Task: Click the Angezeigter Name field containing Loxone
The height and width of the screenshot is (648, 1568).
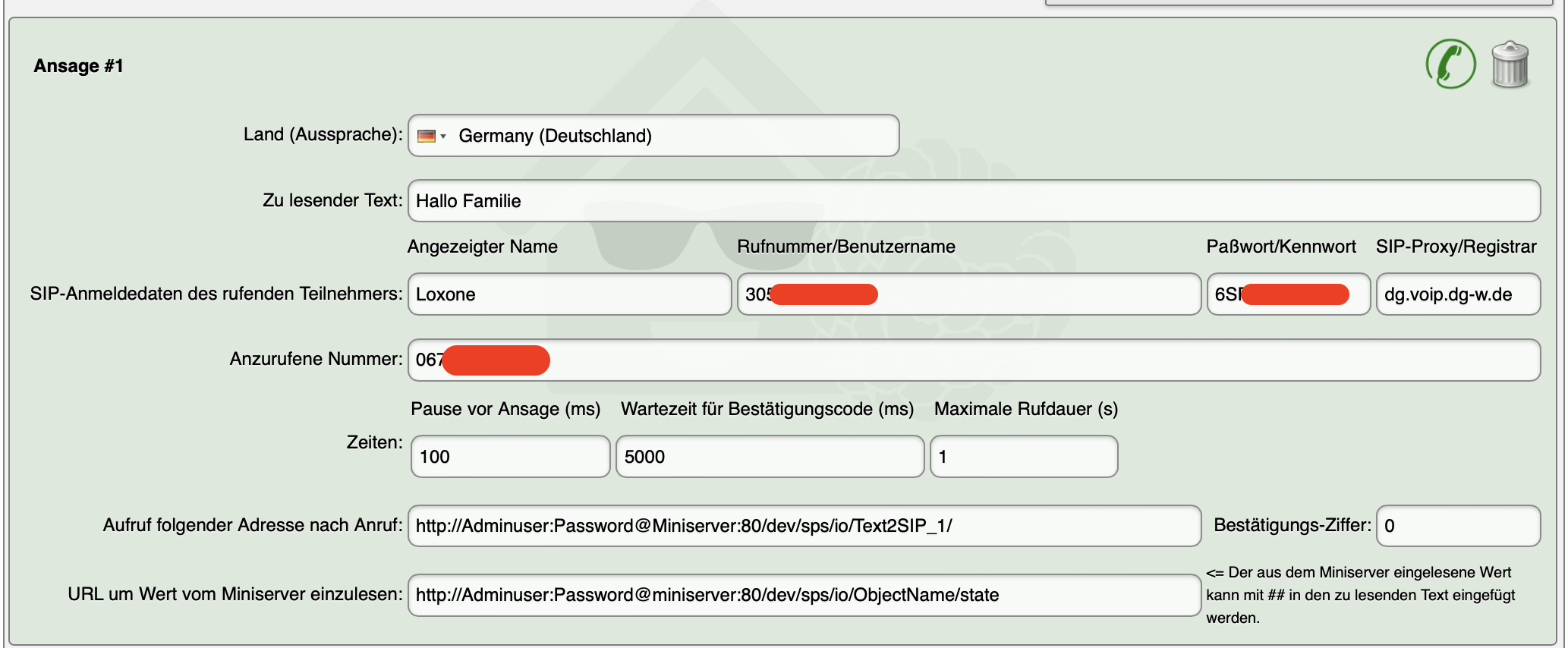Action: 569,294
